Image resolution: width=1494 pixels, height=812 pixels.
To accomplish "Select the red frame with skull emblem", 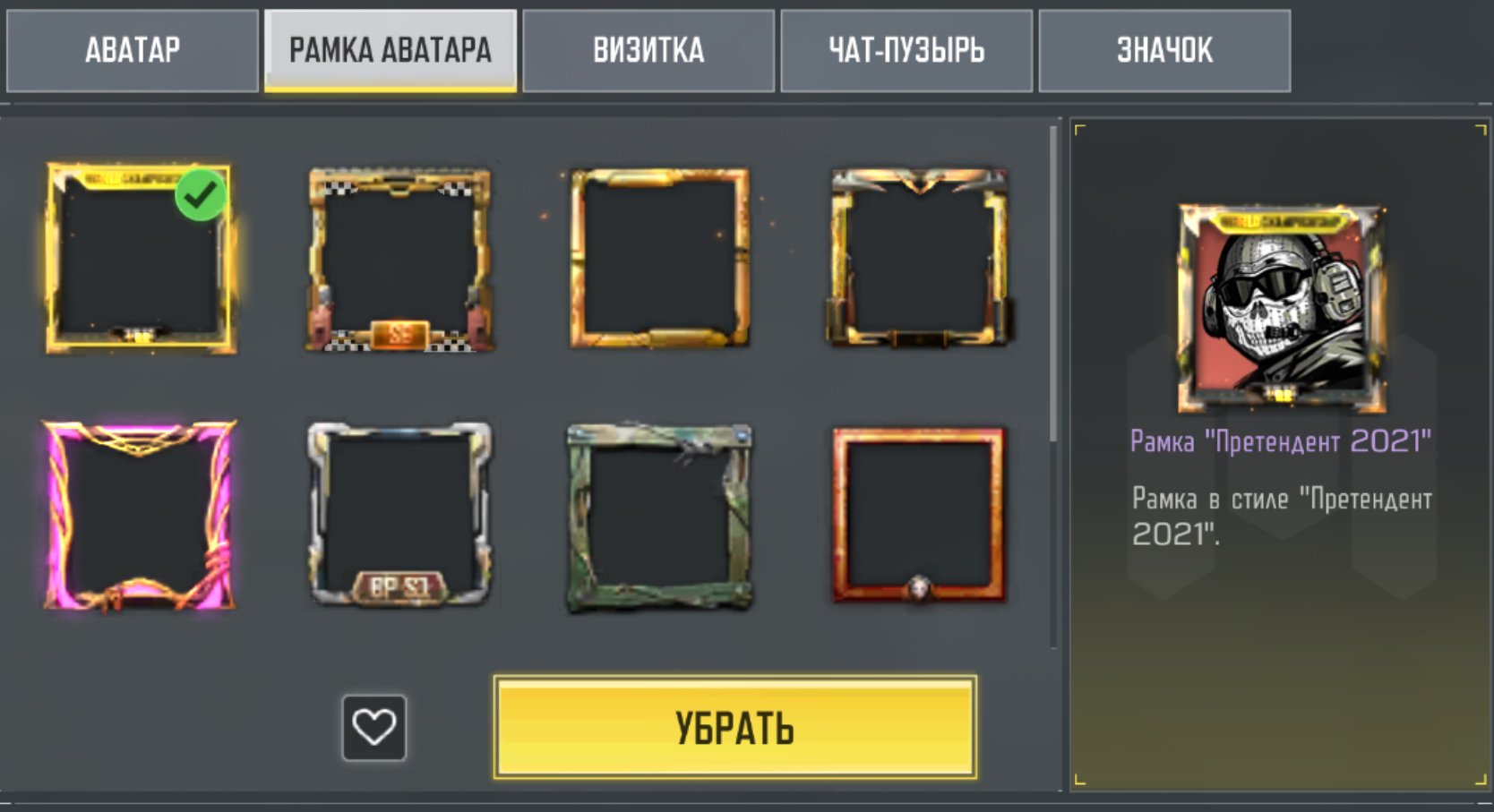I will (x=920, y=516).
